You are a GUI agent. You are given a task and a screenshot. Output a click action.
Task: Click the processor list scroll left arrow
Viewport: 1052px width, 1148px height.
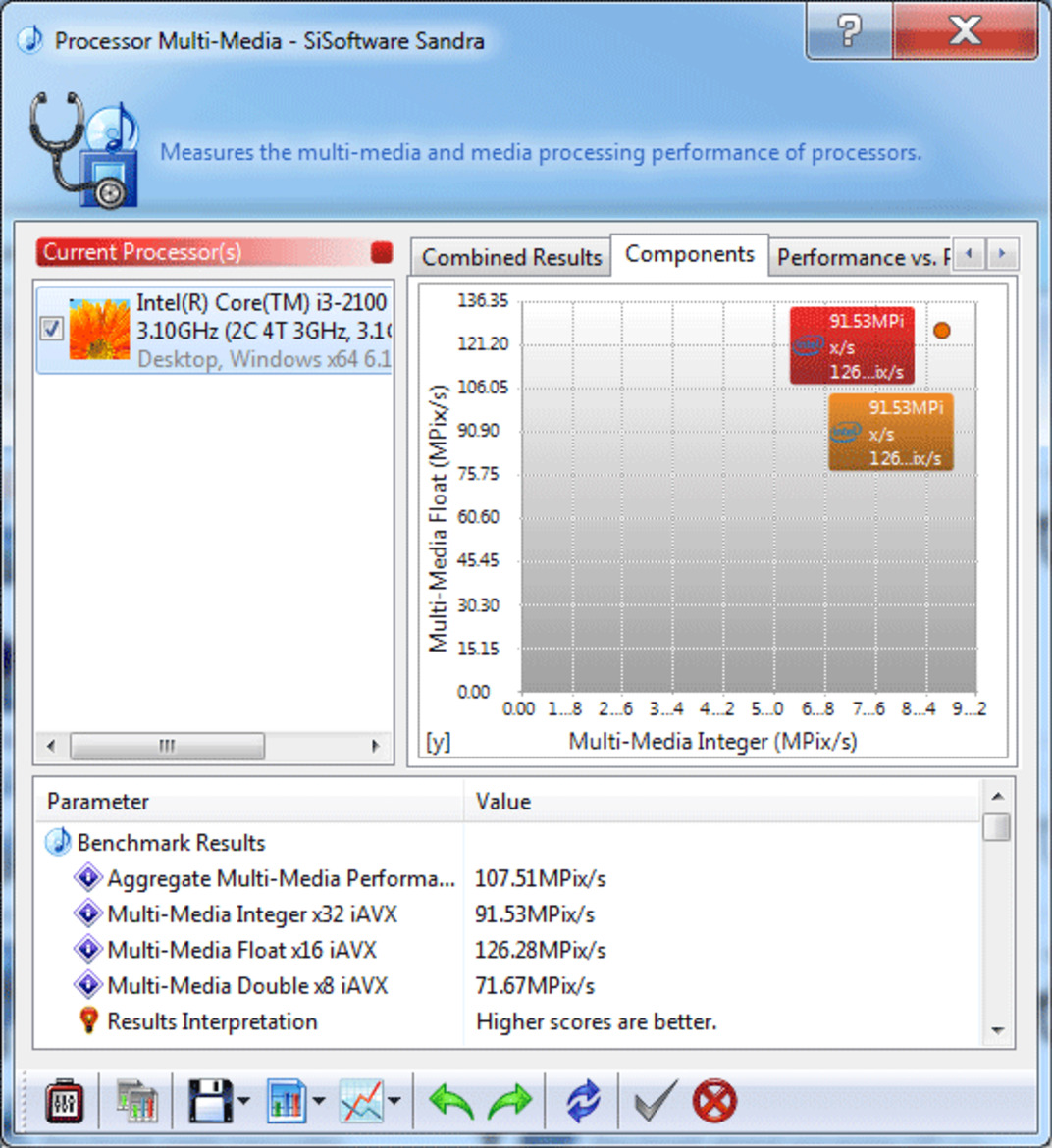[50, 746]
